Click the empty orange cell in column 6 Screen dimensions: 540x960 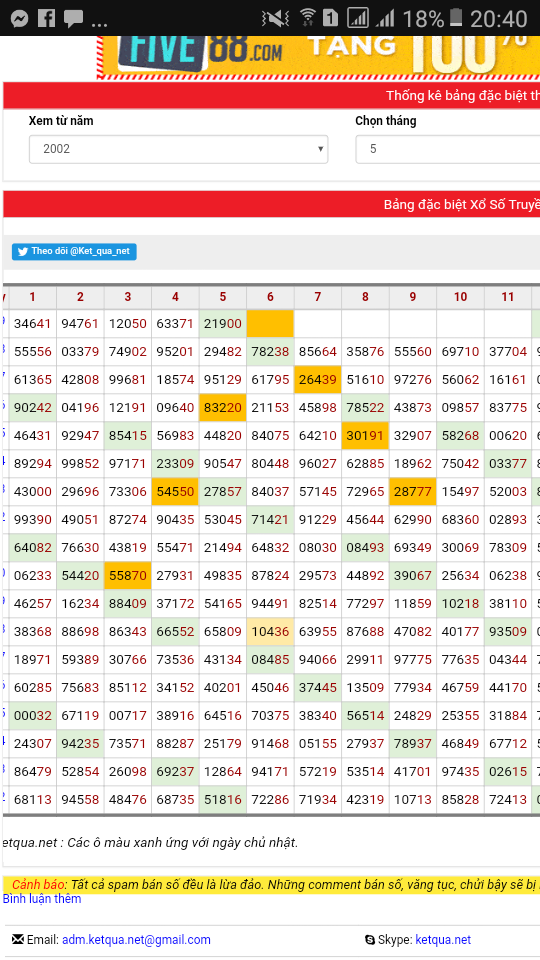pos(271,323)
